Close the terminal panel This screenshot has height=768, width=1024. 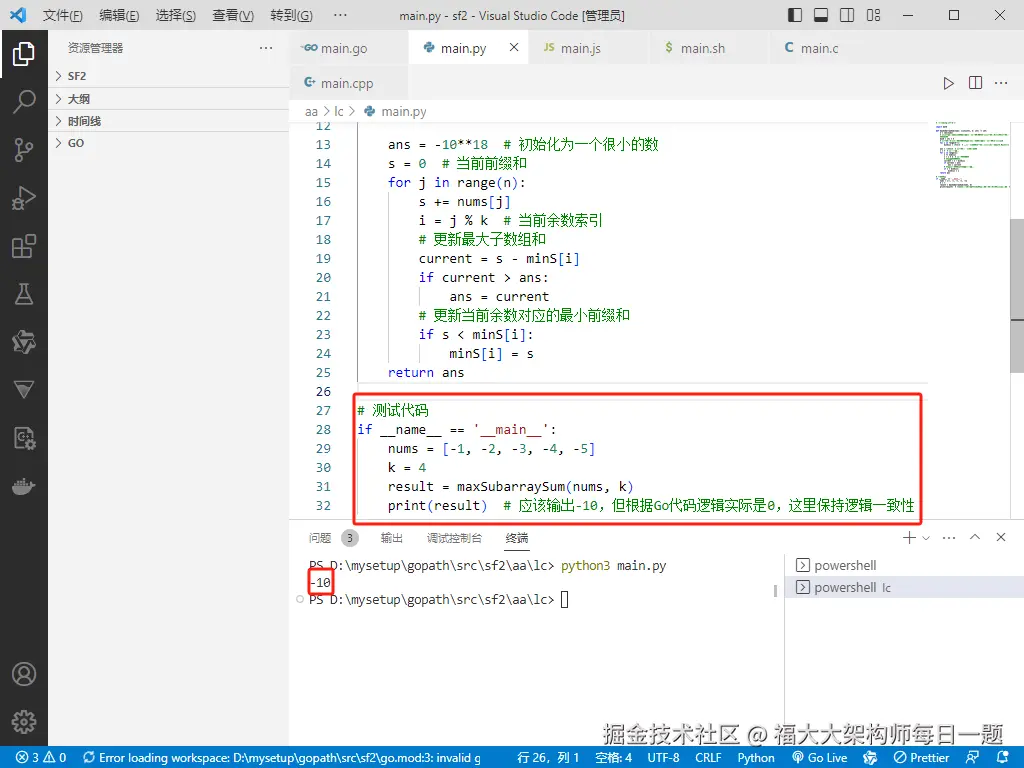[1000, 537]
